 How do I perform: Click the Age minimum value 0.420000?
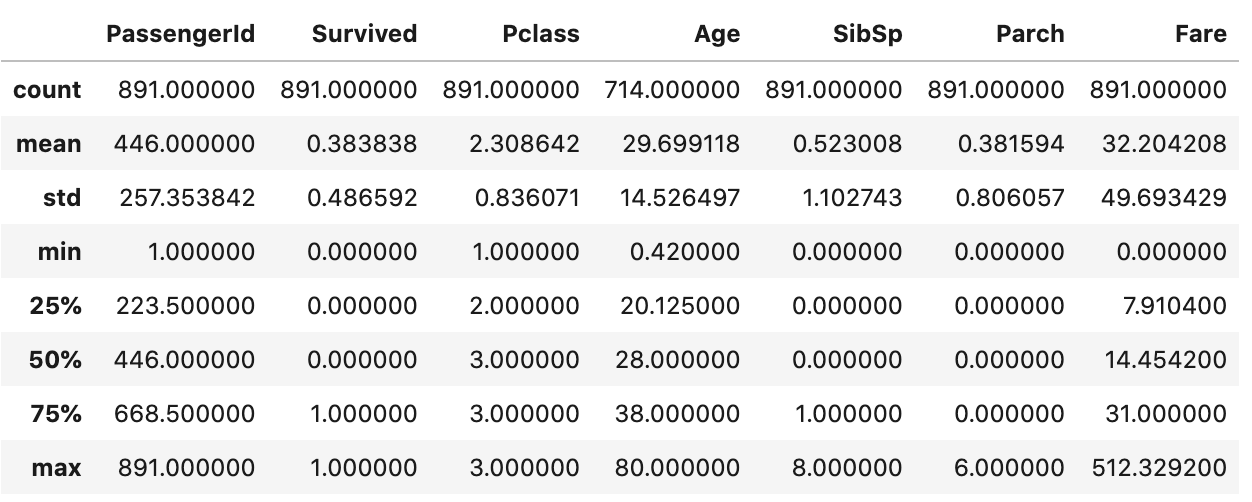click(685, 251)
